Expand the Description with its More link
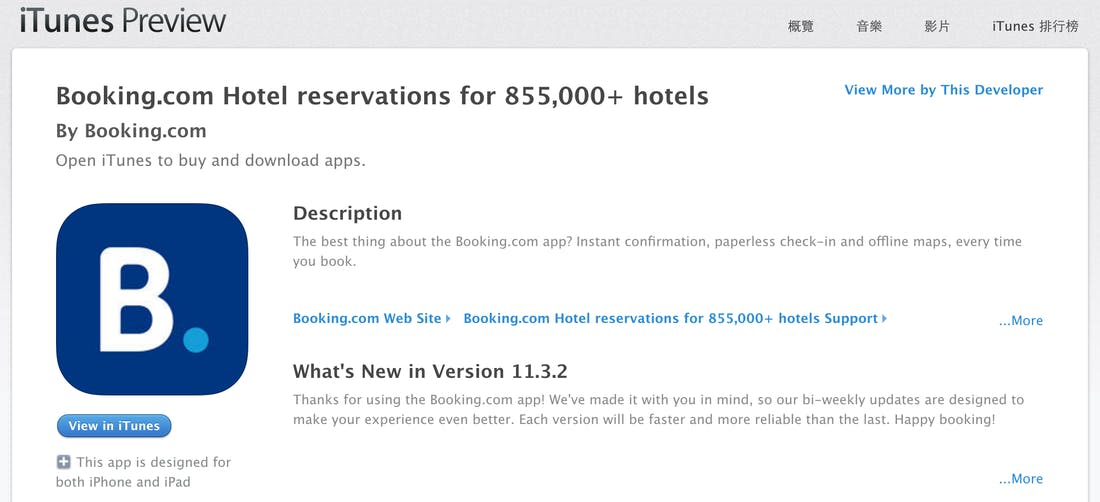Screen dimensions: 1100x502 (x=1021, y=321)
